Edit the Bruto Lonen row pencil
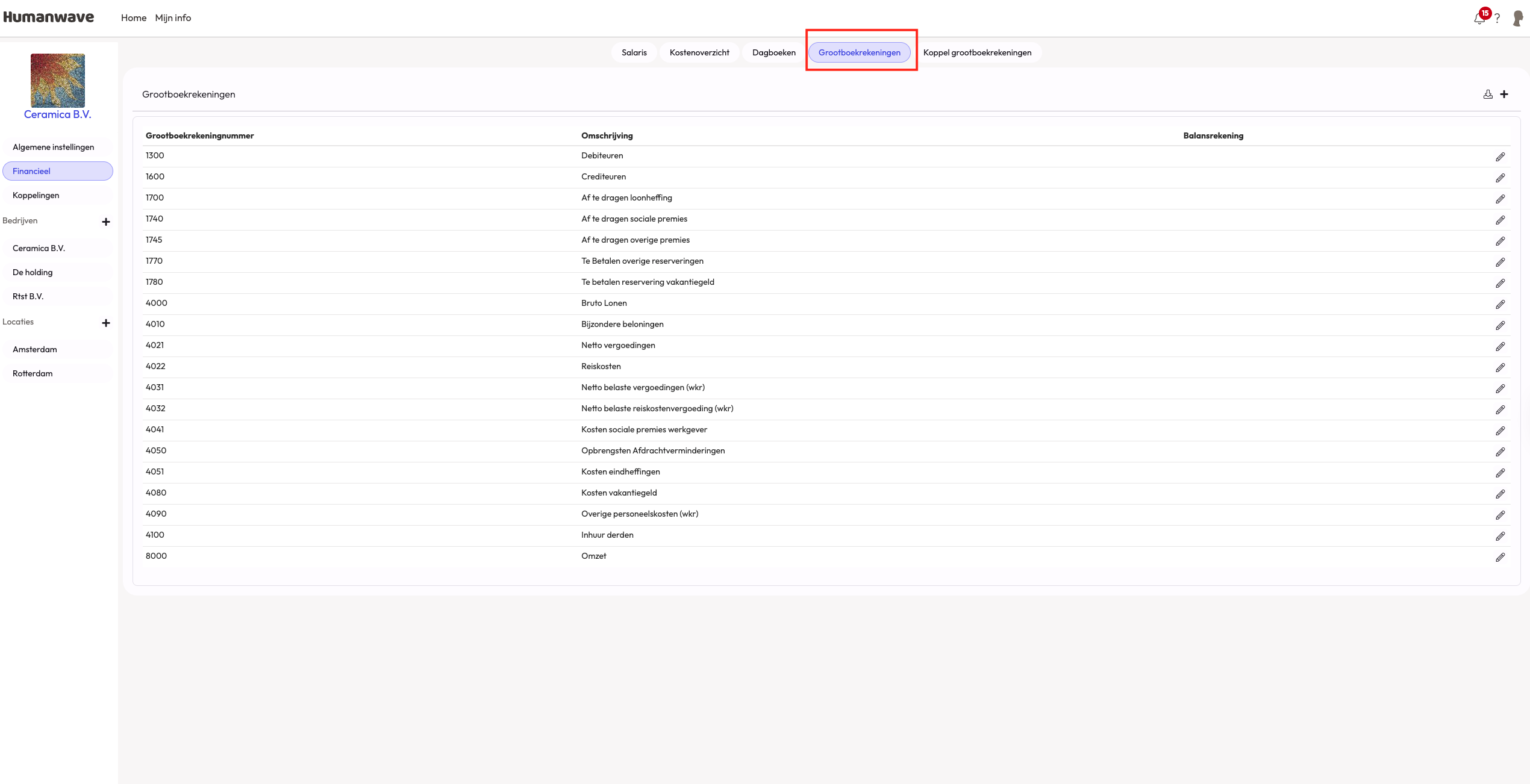Image resolution: width=1530 pixels, height=784 pixels. (1500, 304)
